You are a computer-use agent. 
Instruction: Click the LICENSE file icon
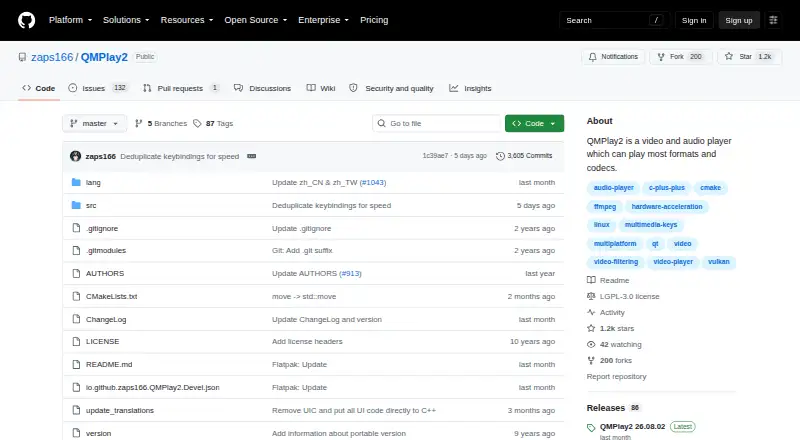click(76, 341)
